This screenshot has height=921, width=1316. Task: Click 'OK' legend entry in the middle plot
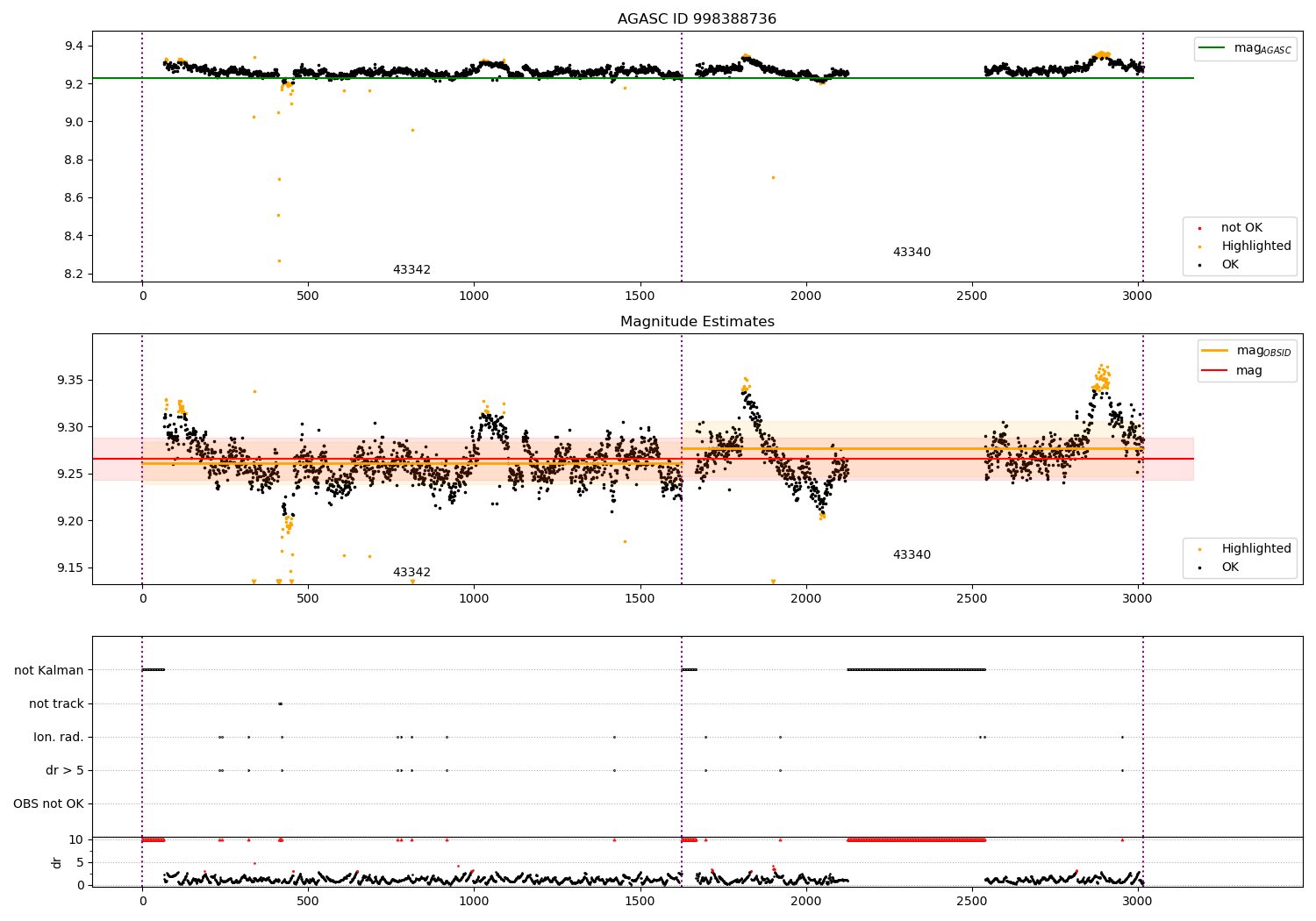coord(1230,568)
